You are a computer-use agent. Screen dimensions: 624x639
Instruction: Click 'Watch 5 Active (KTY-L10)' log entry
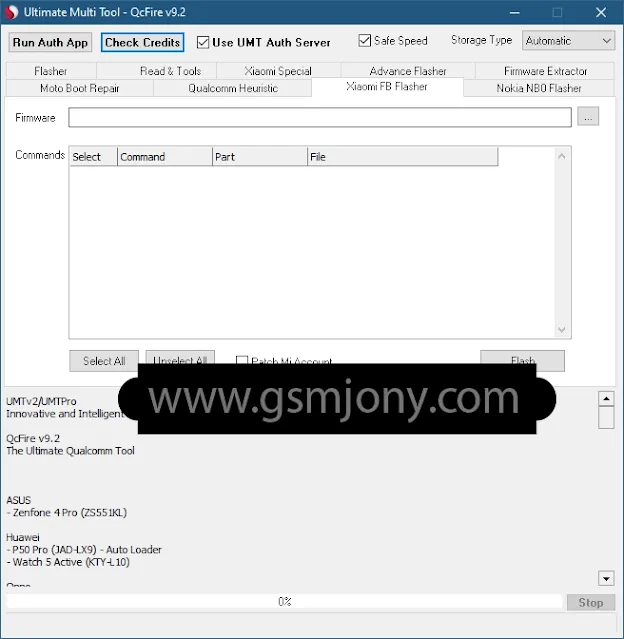click(x=71, y=562)
